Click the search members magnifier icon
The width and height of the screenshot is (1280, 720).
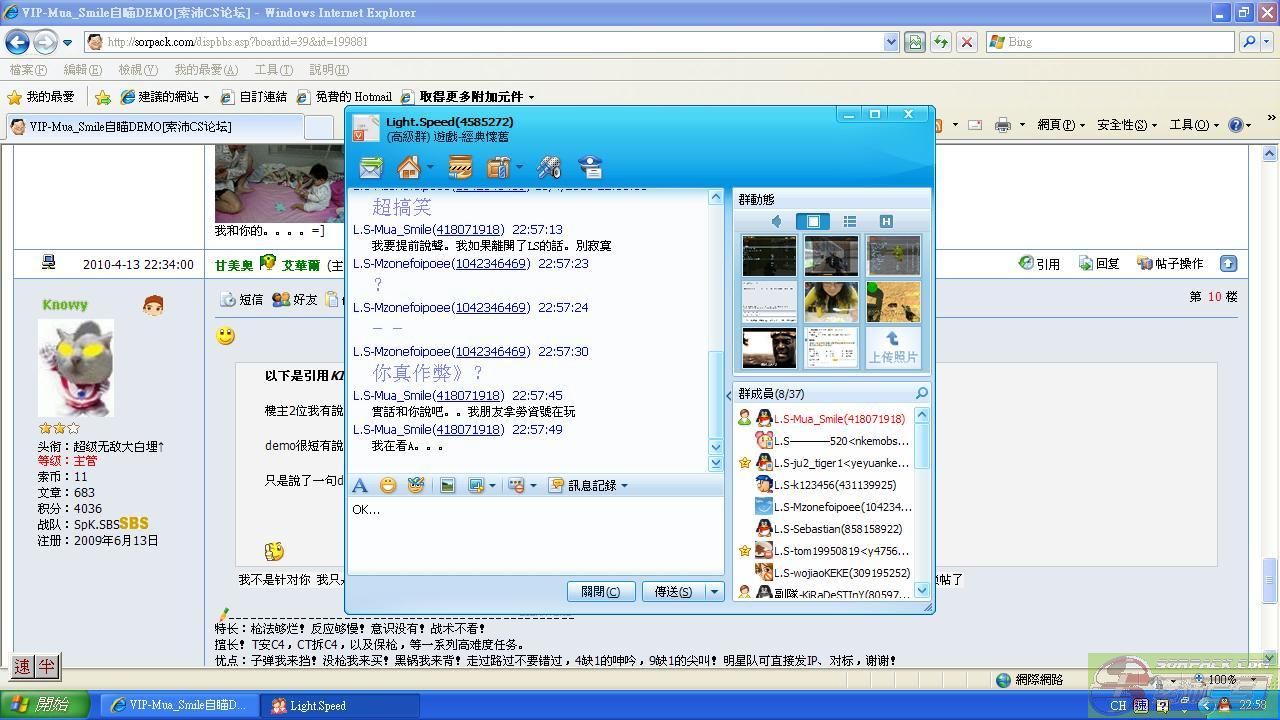coord(921,394)
